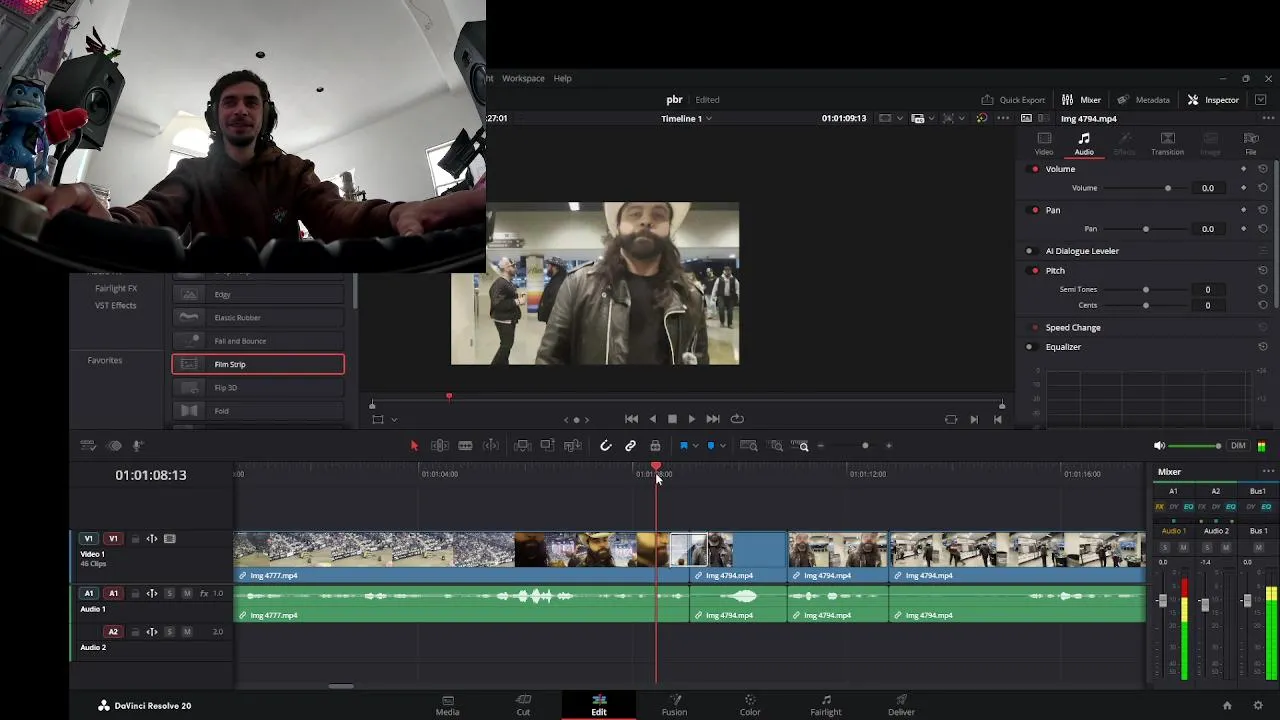Toggle the Inspector panel button

(x=1213, y=100)
